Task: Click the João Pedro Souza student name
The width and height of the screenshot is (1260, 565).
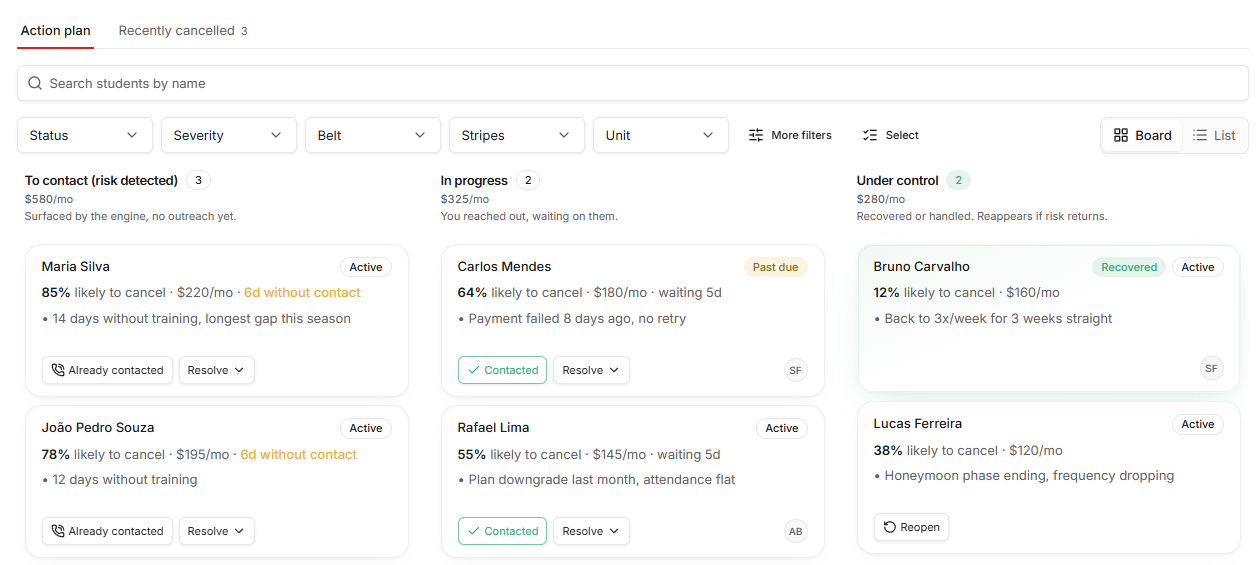Action: [x=98, y=428]
